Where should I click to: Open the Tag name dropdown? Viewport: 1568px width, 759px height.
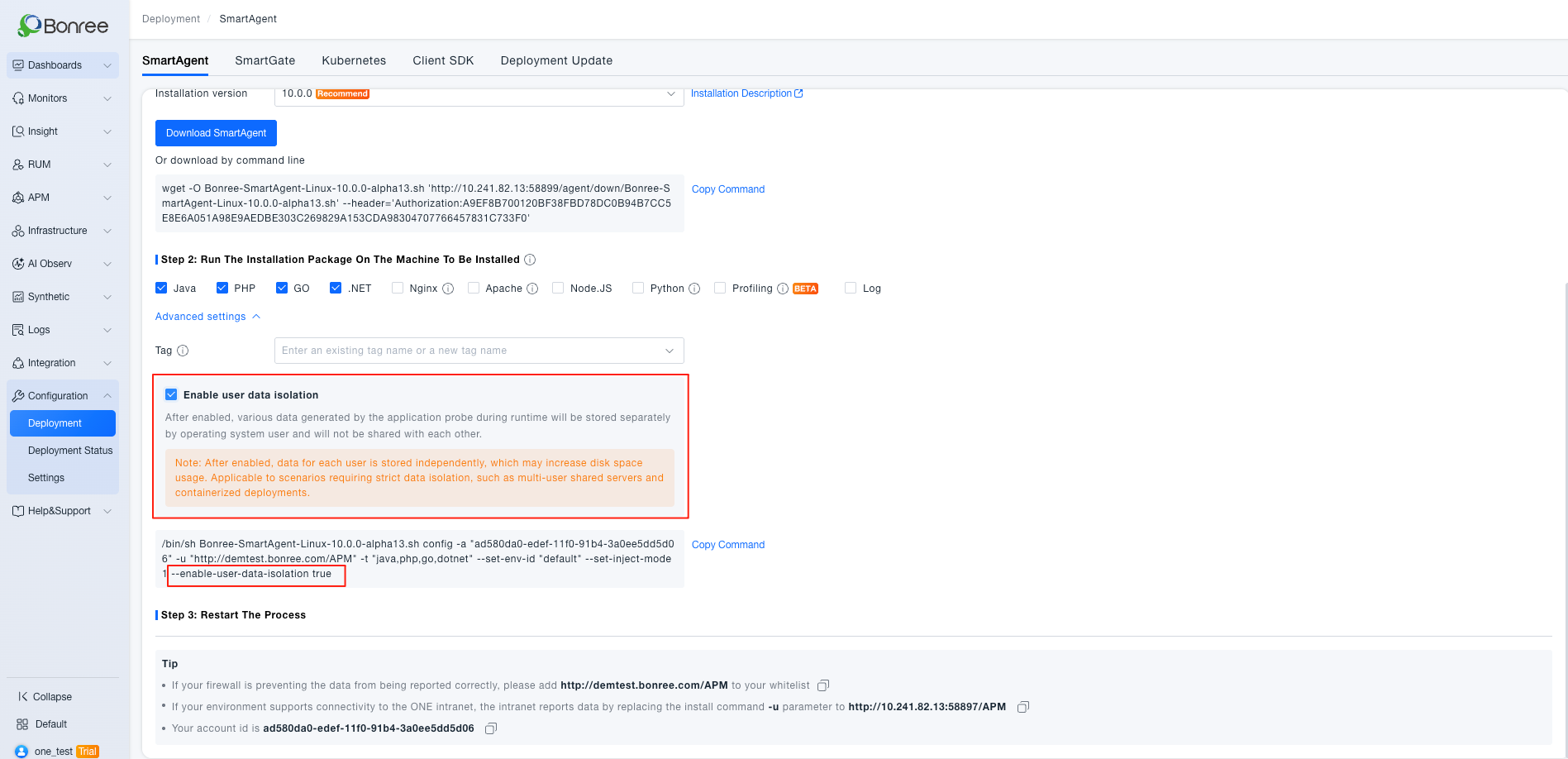pos(479,351)
